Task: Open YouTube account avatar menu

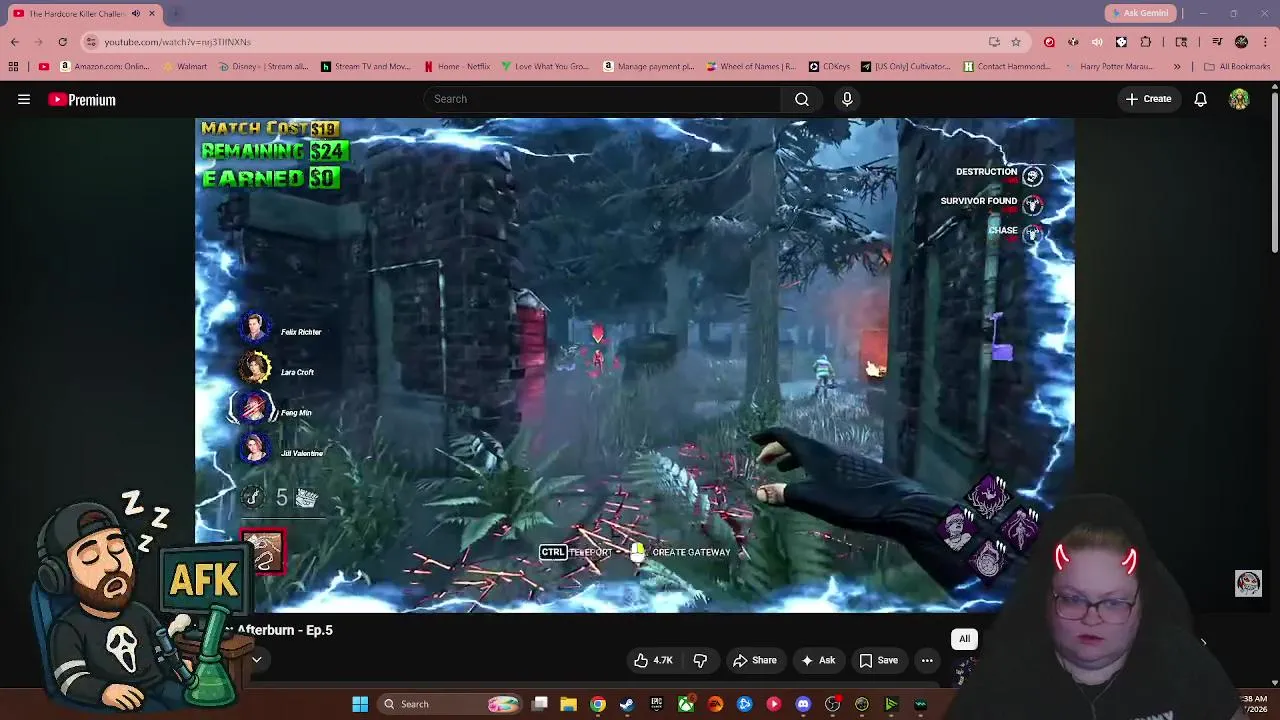Action: point(1239,99)
